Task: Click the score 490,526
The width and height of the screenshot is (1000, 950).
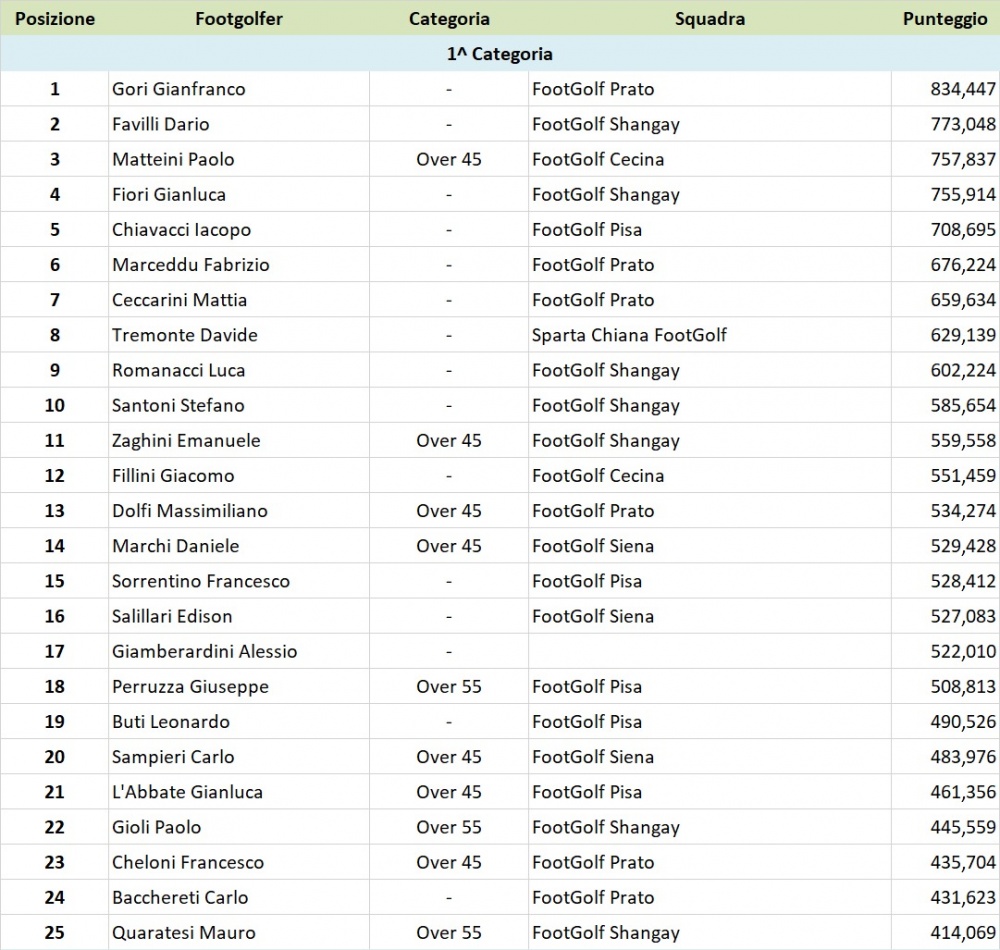Action: [x=963, y=721]
